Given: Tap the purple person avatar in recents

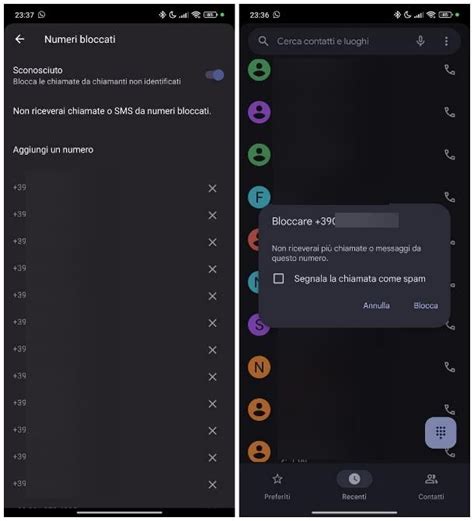Looking at the screenshot, I should point(259,112).
